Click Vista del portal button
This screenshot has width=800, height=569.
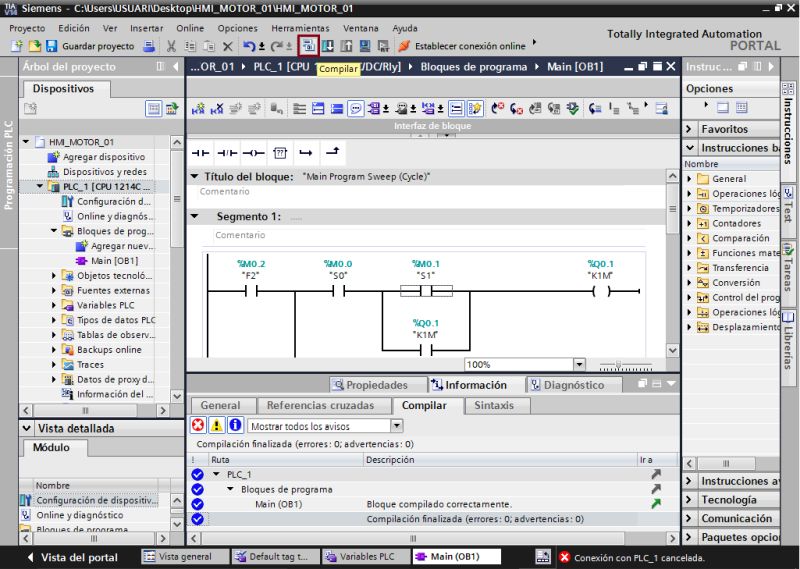(72, 557)
